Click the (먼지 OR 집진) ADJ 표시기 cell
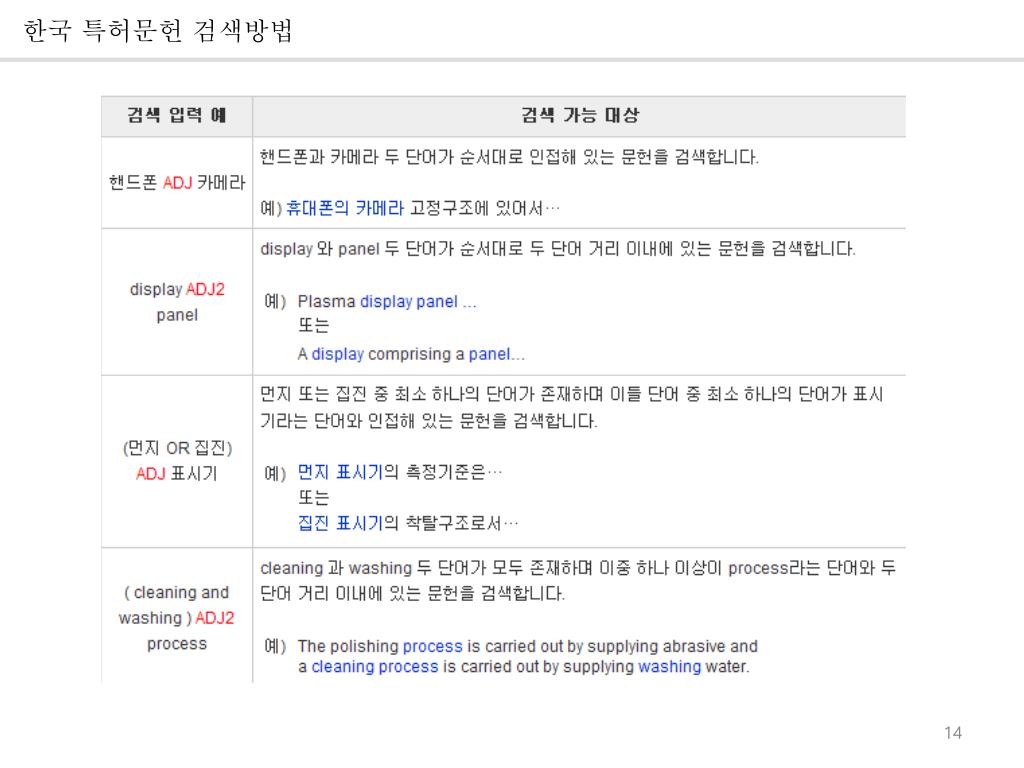Image resolution: width=1024 pixels, height=768 pixels. click(177, 460)
